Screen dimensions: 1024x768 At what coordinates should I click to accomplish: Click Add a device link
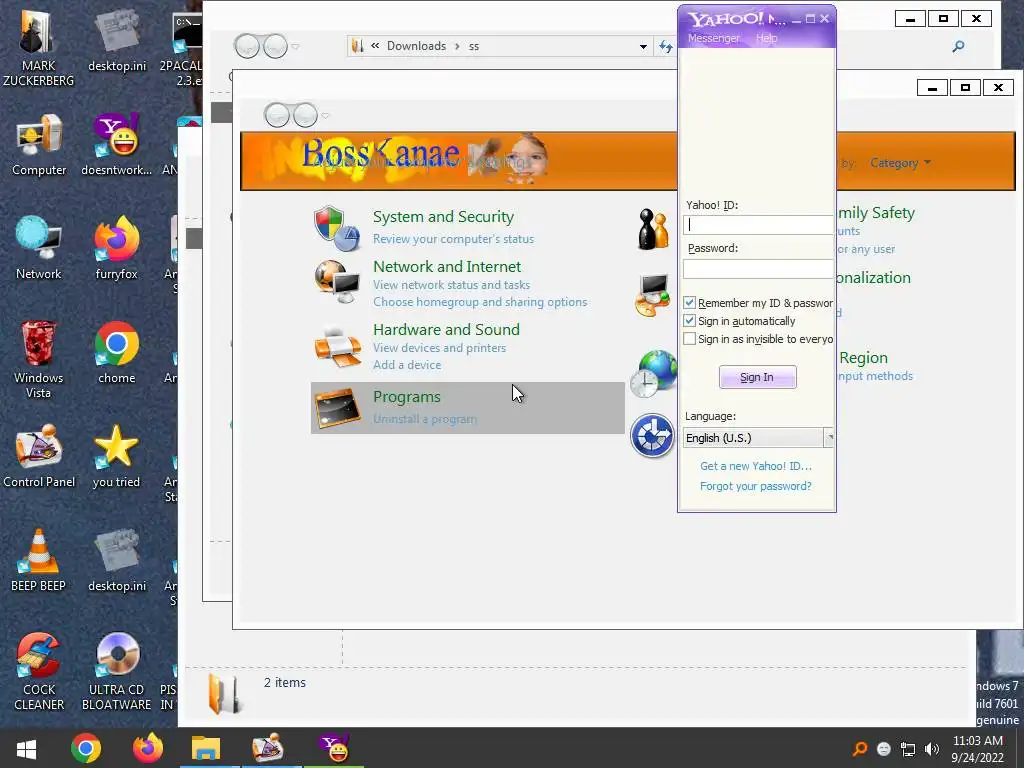tap(407, 365)
